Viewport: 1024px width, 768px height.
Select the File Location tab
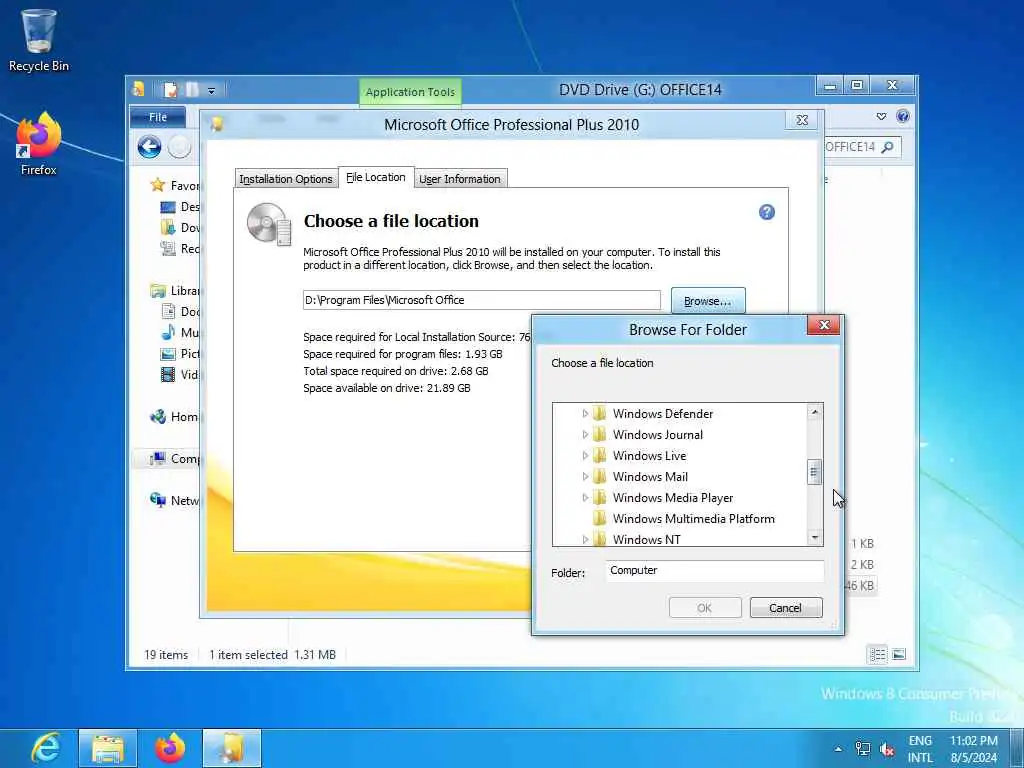376,178
